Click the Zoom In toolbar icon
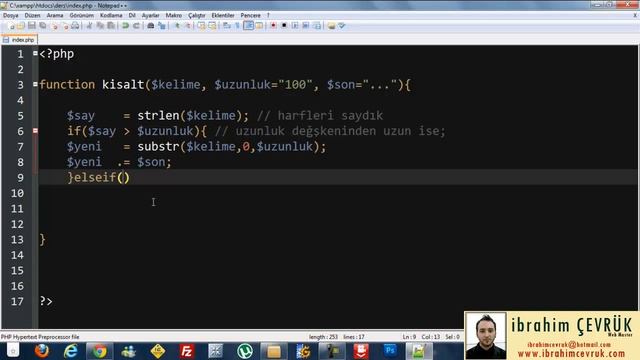640x360 pixels. (x=177, y=26)
